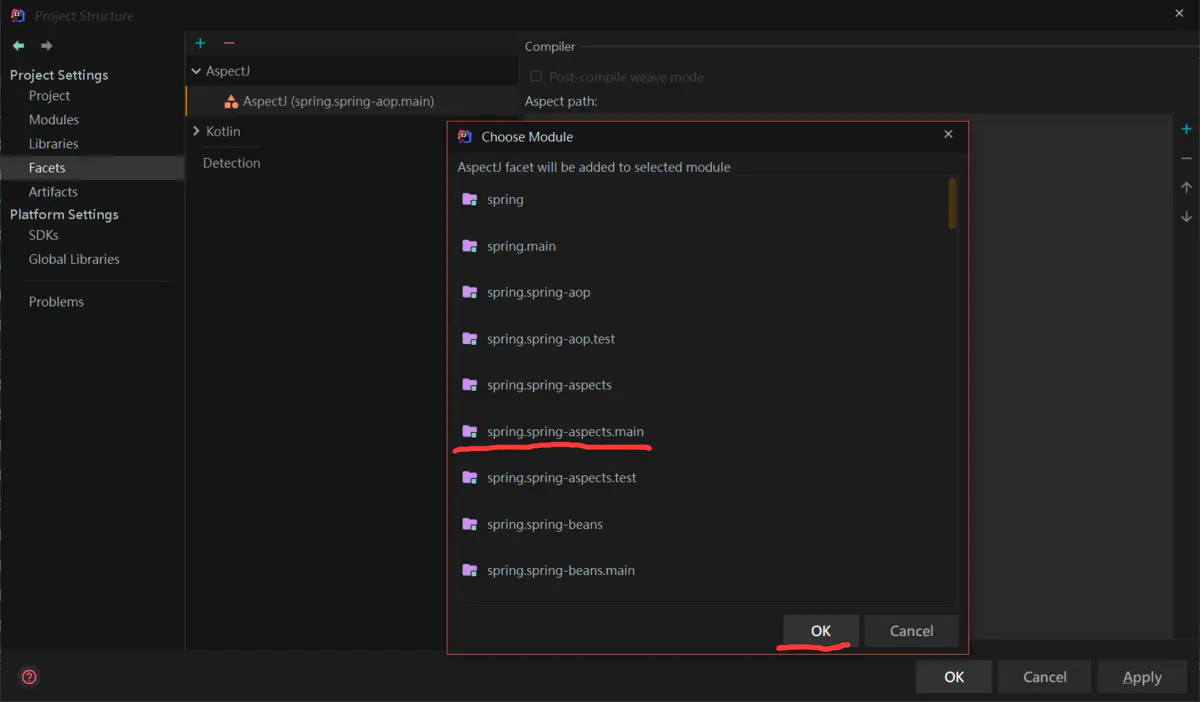Add aspect path entry with plus icon
The height and width of the screenshot is (702, 1200).
[x=1186, y=129]
